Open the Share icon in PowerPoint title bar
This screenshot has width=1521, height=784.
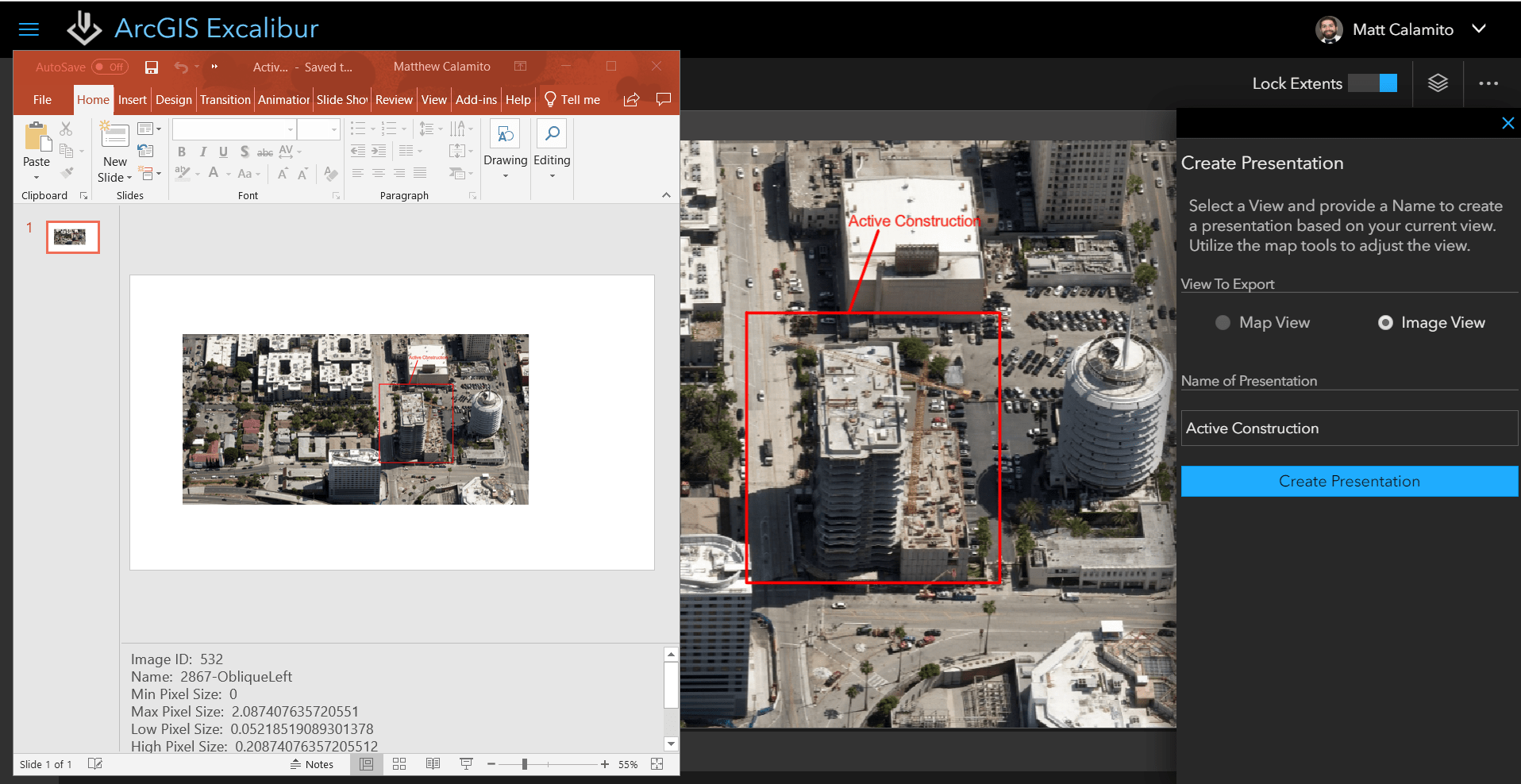pos(631,99)
